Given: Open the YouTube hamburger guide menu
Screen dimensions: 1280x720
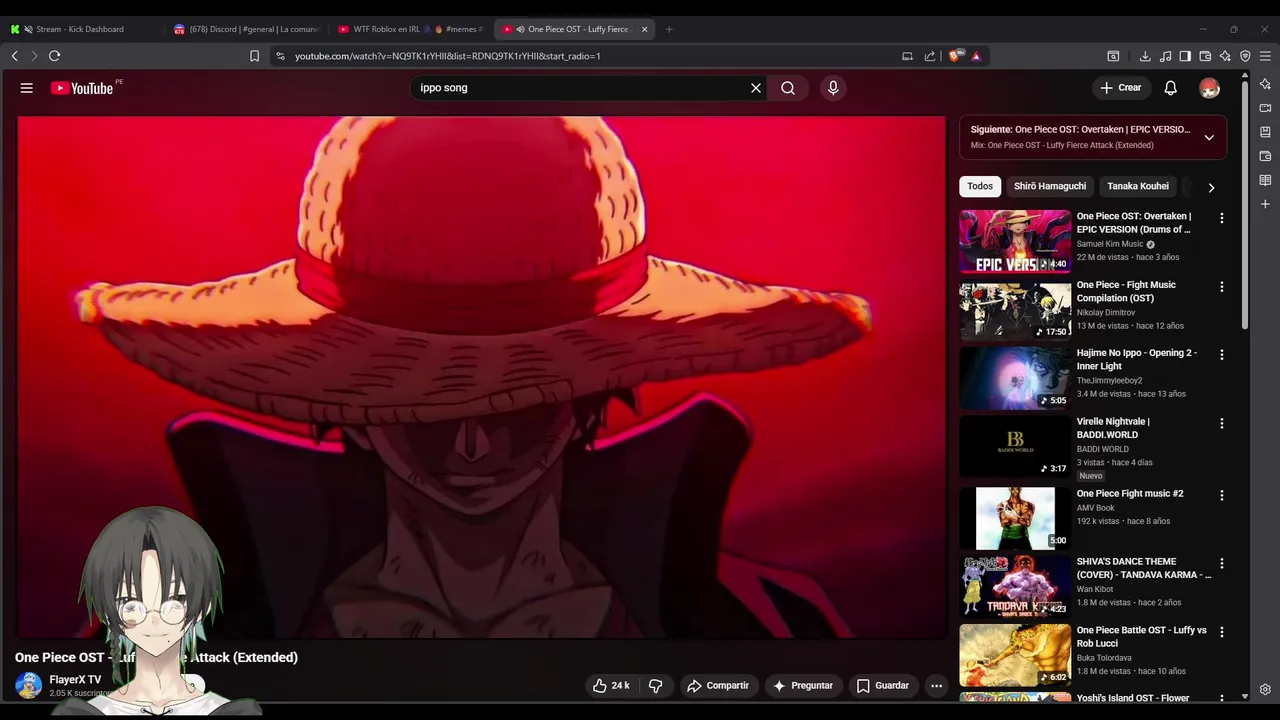Looking at the screenshot, I should click(27, 88).
